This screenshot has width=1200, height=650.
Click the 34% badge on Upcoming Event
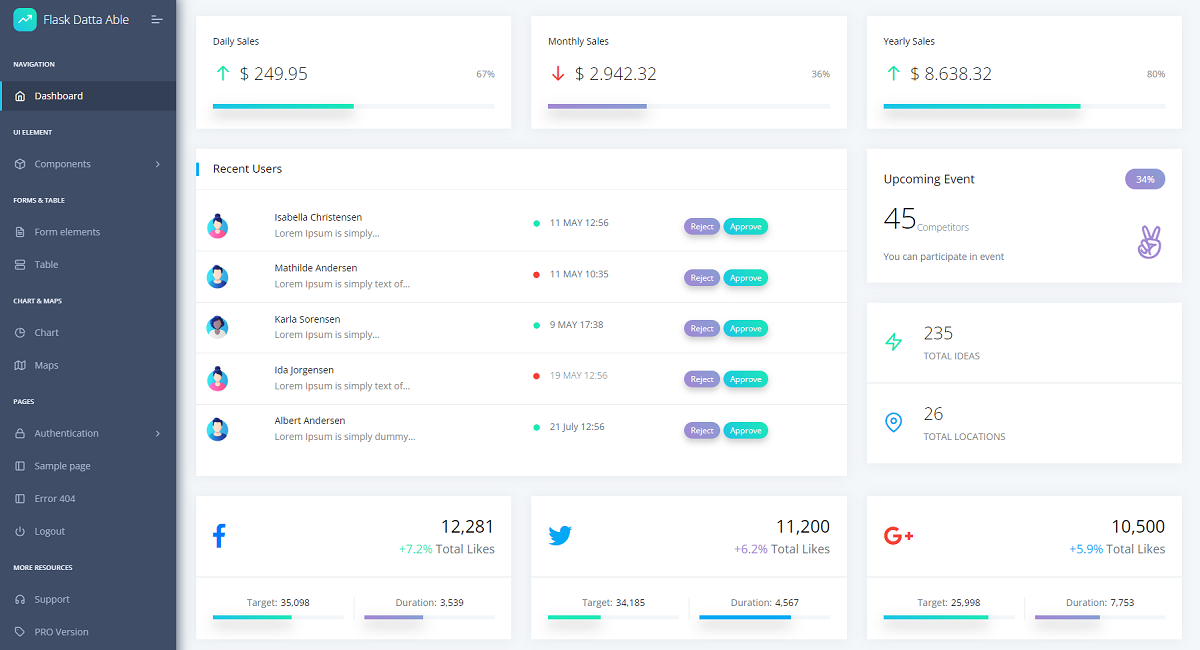(1145, 179)
